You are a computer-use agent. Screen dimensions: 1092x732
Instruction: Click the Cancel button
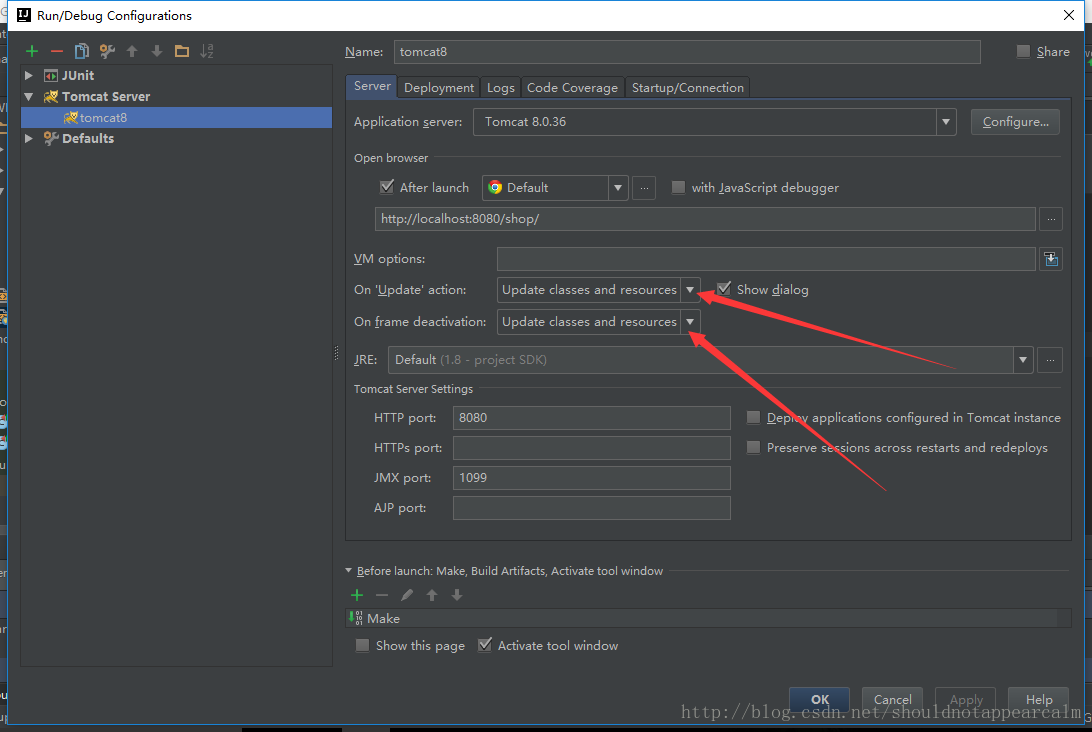[892, 699]
